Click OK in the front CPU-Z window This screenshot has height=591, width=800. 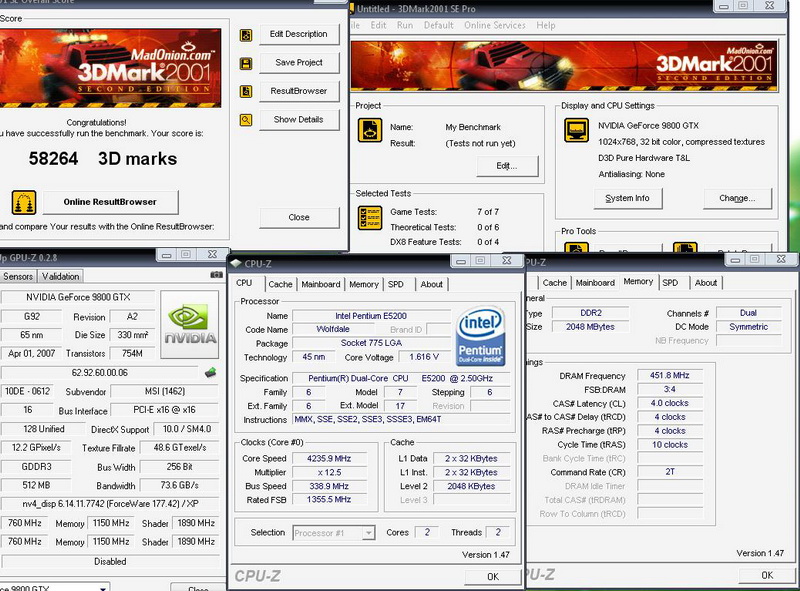tap(493, 577)
